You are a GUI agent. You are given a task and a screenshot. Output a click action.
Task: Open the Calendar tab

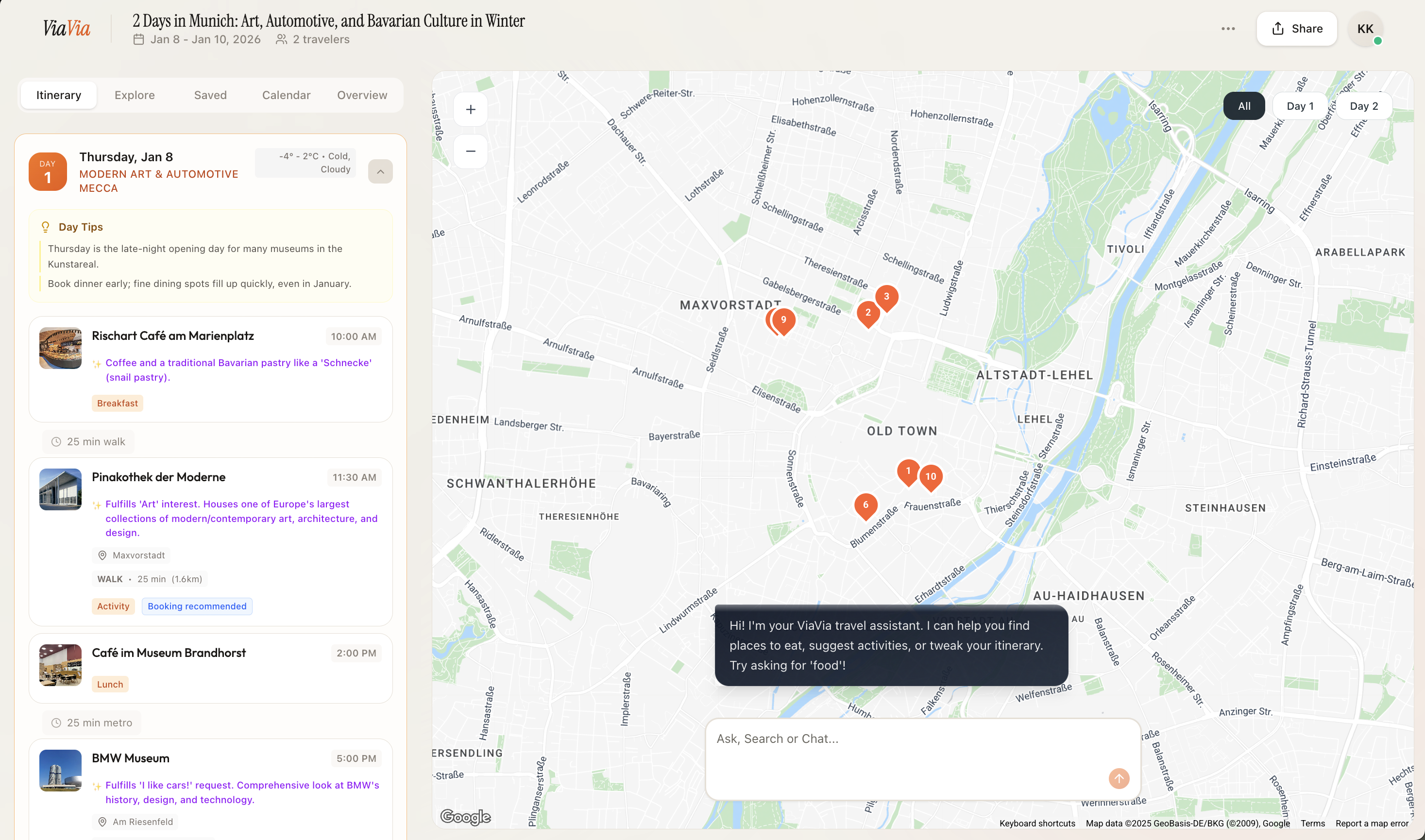tap(286, 95)
